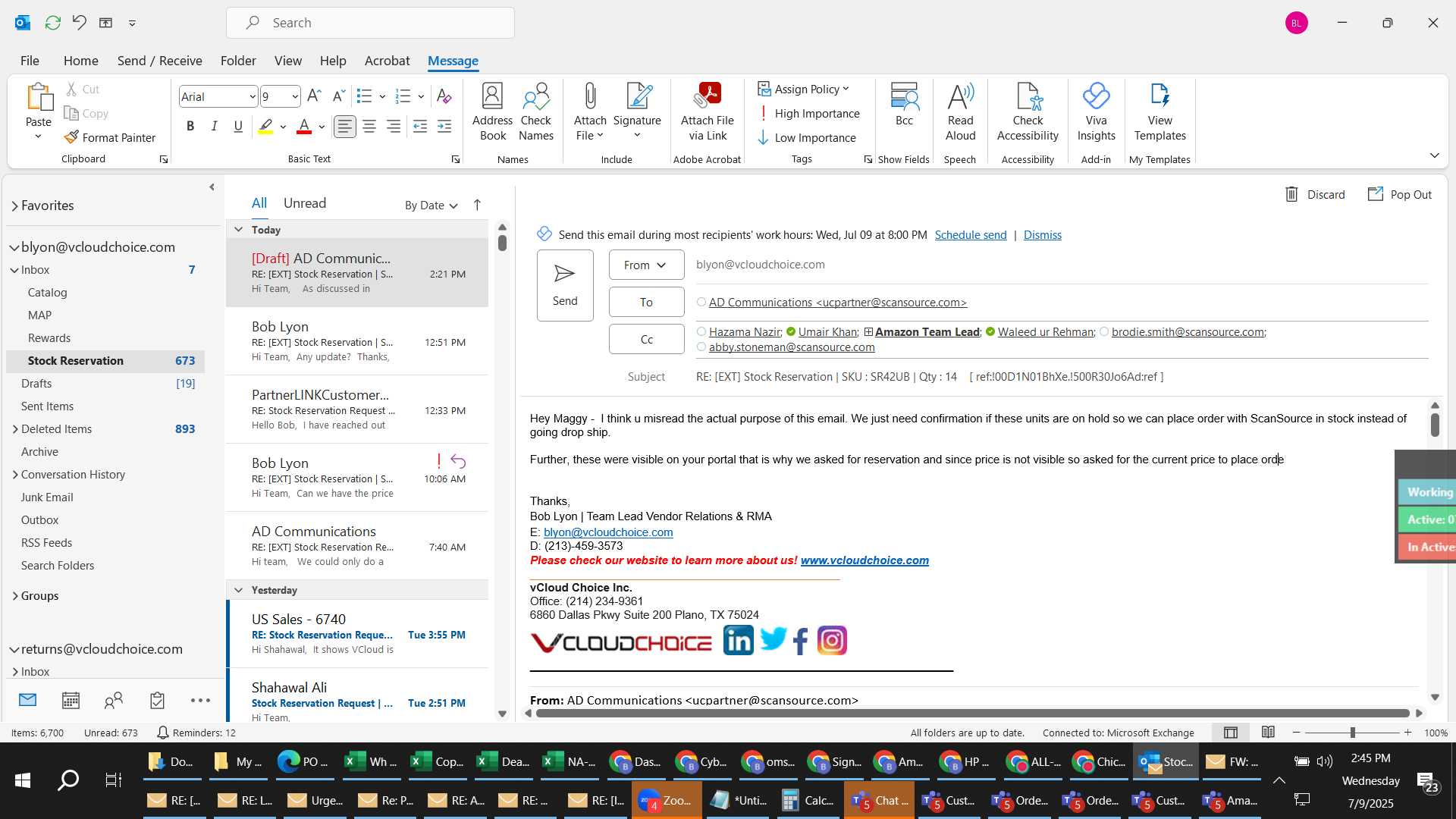Open the text highlight color picker
The image size is (1456, 819).
[x=283, y=127]
